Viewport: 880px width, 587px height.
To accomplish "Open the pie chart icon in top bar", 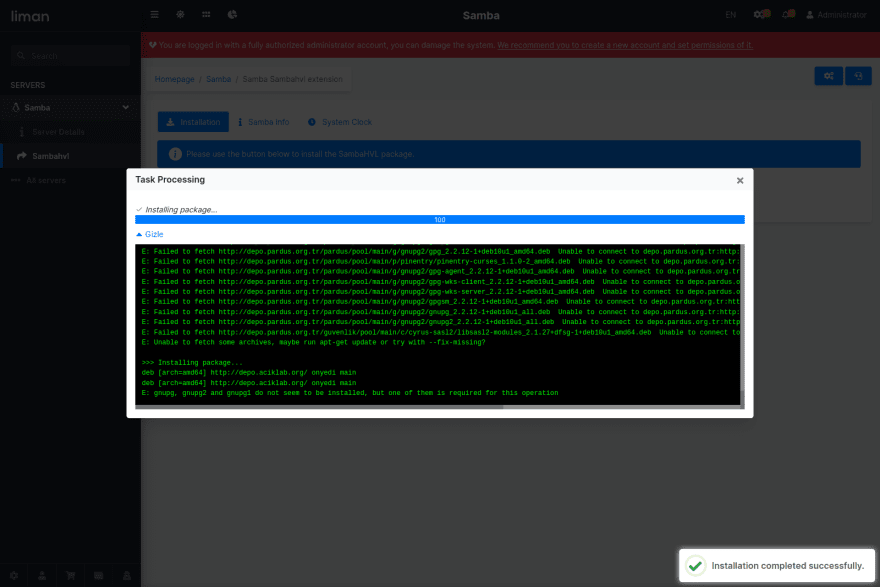I will [232, 15].
